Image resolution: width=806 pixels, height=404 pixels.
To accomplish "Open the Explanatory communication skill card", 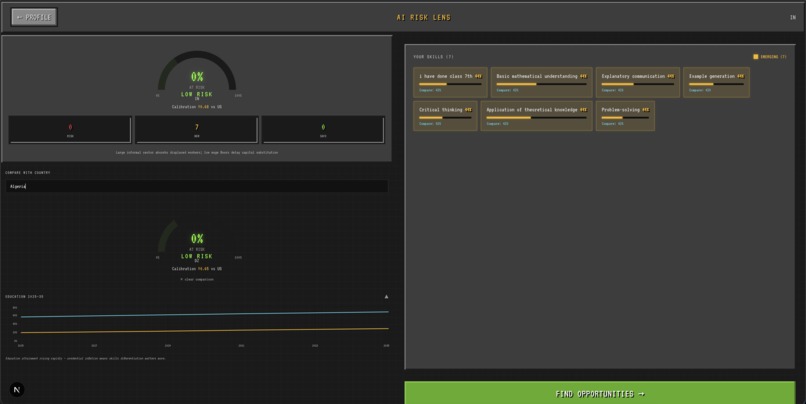I will [x=637, y=82].
